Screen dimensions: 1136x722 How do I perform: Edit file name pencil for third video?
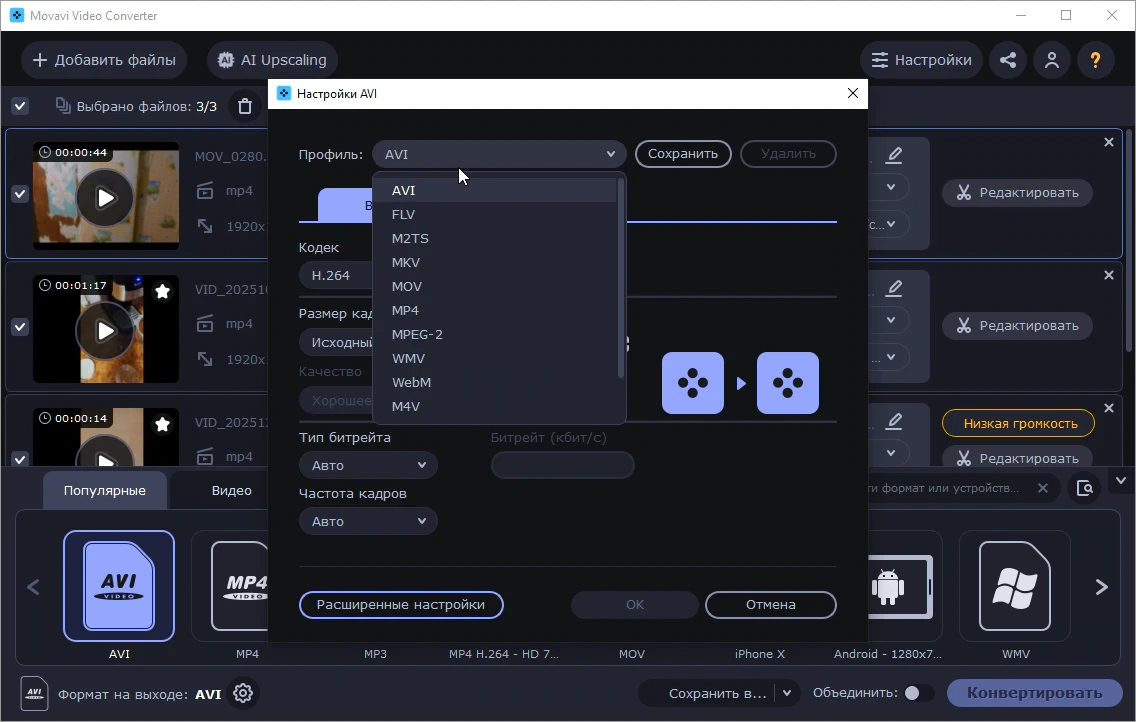(x=894, y=421)
